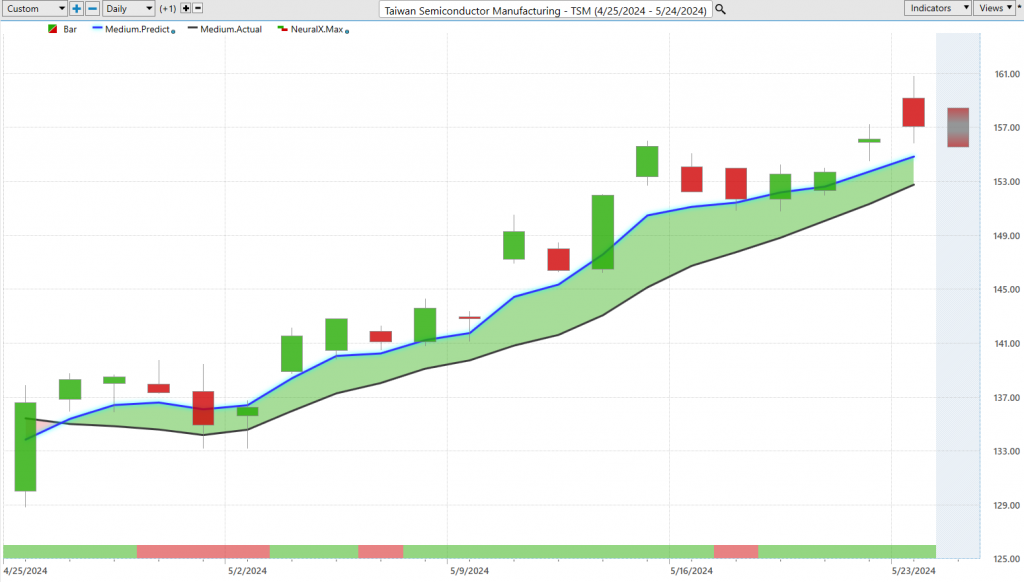Click the Bar legend label
The height and width of the screenshot is (582, 1024).
tap(70, 30)
